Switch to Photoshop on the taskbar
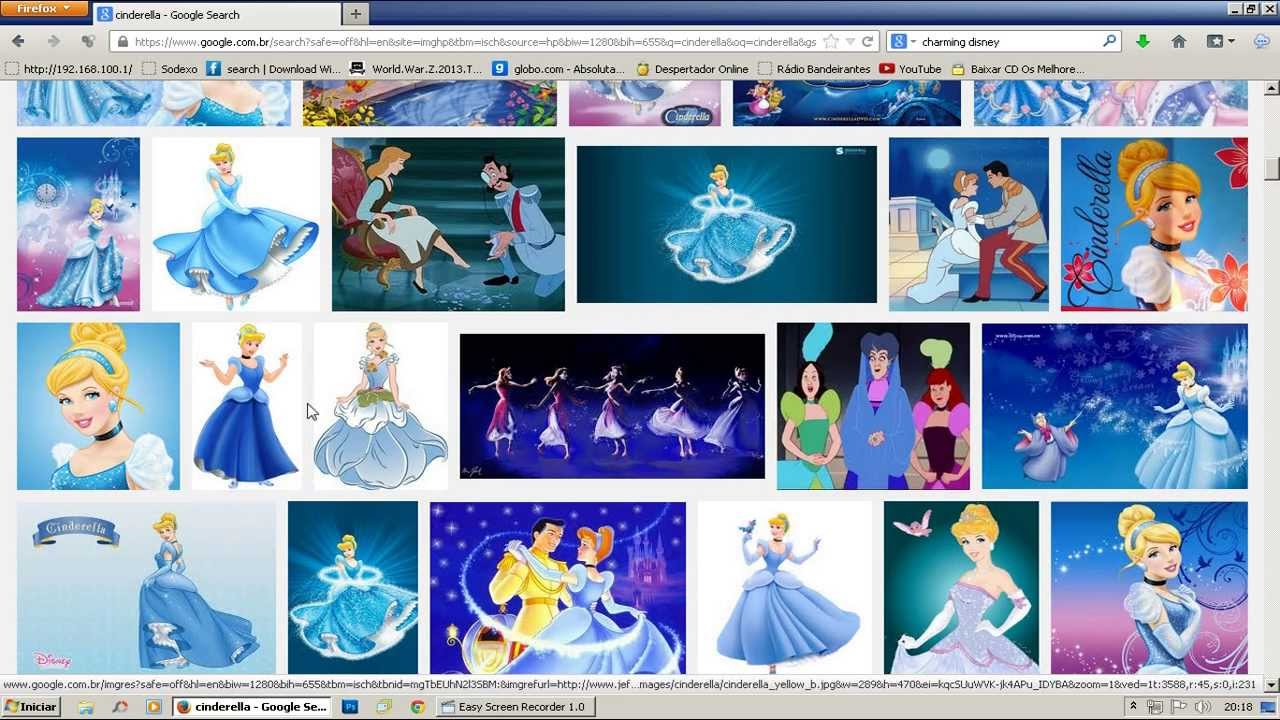The height and width of the screenshot is (720, 1280). [x=350, y=707]
